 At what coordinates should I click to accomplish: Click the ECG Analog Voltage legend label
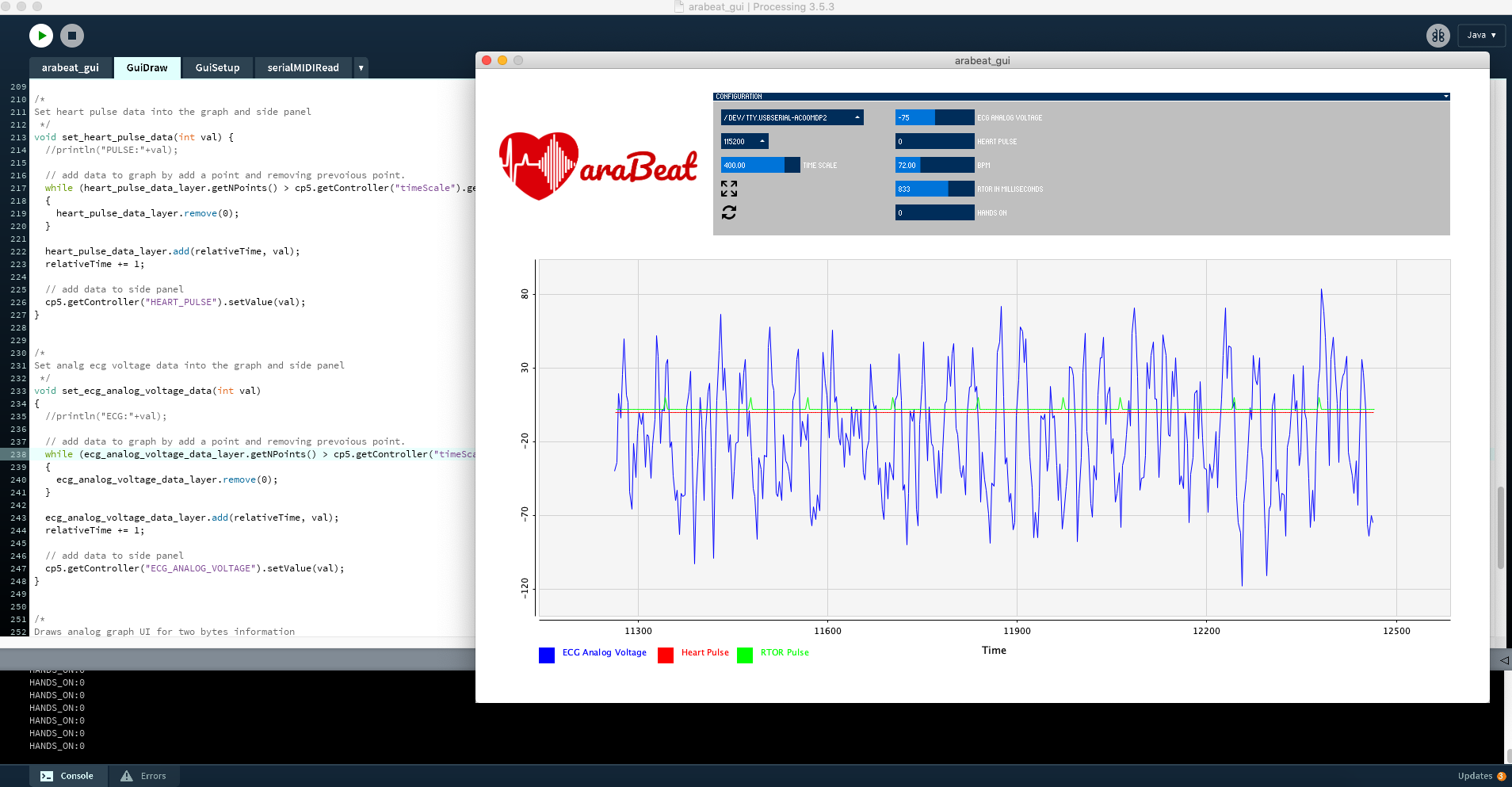click(x=605, y=652)
